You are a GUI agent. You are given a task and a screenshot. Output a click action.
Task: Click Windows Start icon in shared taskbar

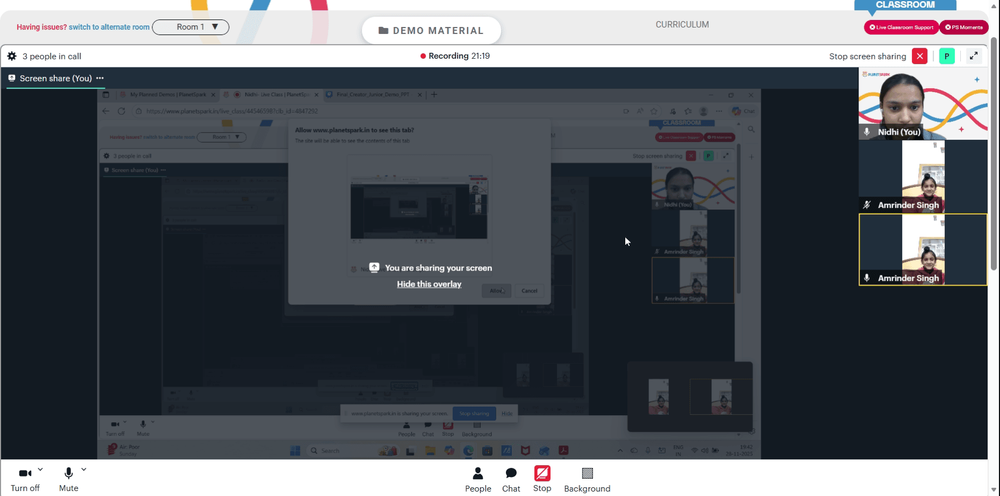[x=295, y=451]
